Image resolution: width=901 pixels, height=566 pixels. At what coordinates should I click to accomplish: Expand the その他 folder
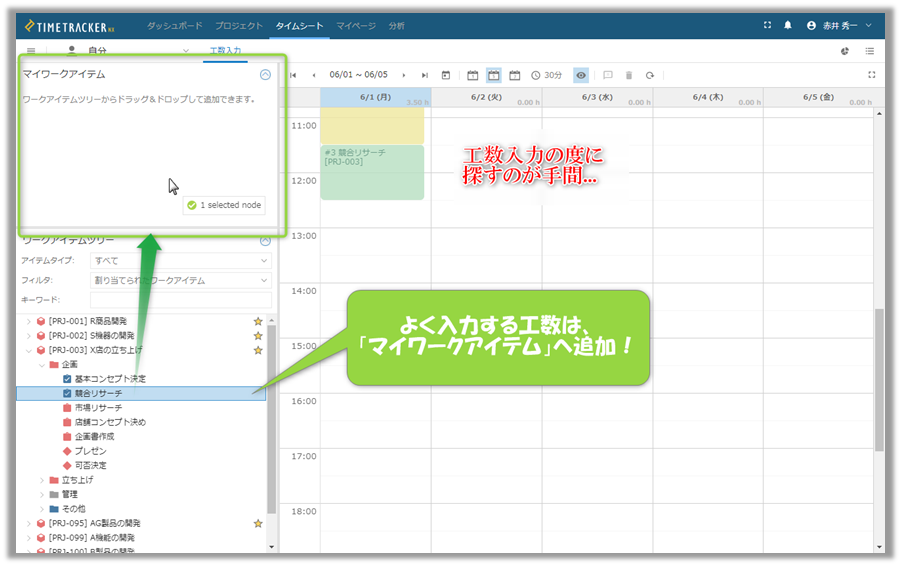point(41,509)
